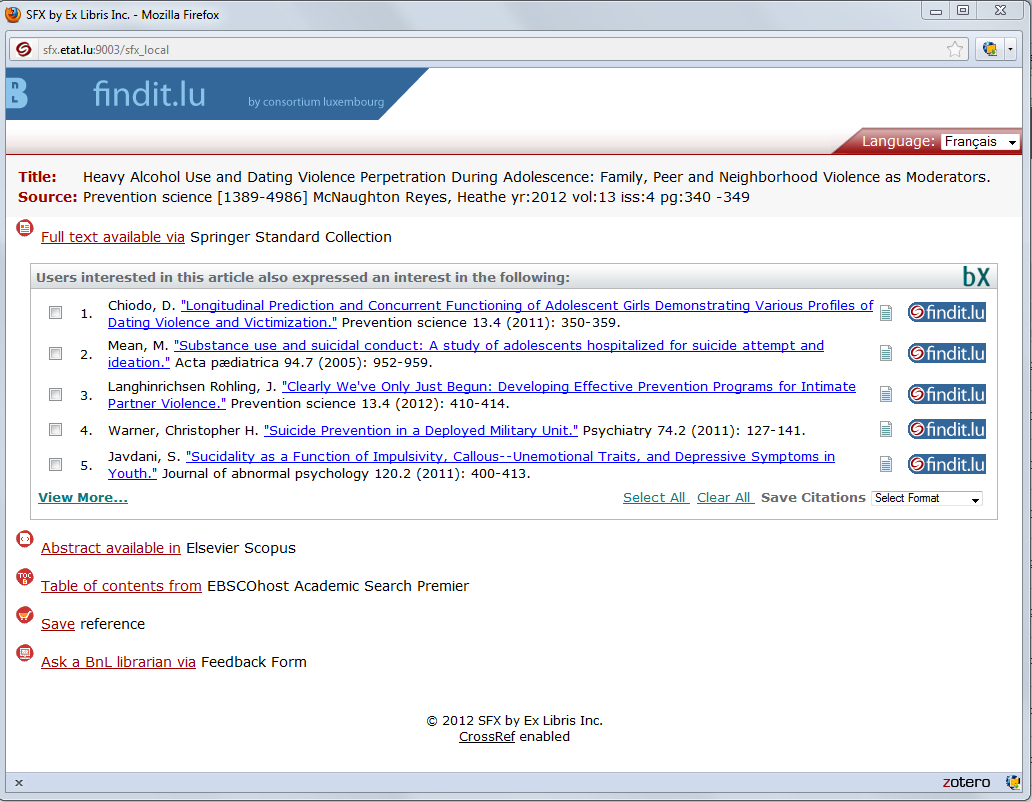Open the toolbar extension dropdown arrow
This screenshot has height=802, width=1032.
coord(1010,49)
